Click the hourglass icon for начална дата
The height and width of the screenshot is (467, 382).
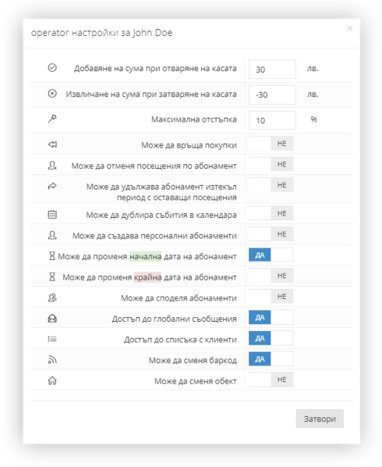click(52, 256)
